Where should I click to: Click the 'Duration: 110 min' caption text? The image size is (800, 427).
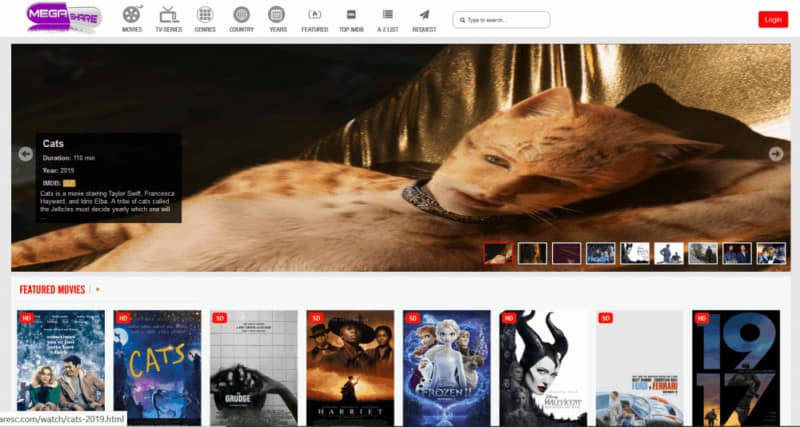[68, 158]
